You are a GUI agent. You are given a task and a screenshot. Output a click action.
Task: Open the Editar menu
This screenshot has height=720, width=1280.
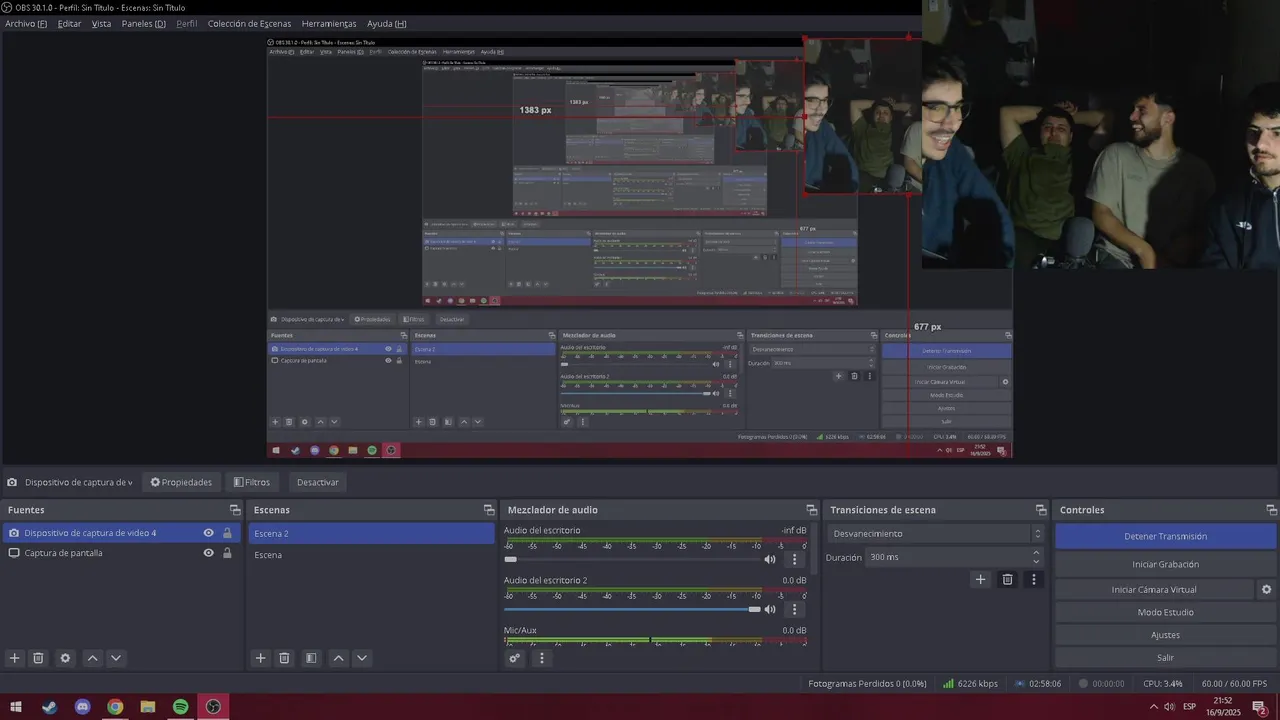(x=69, y=23)
